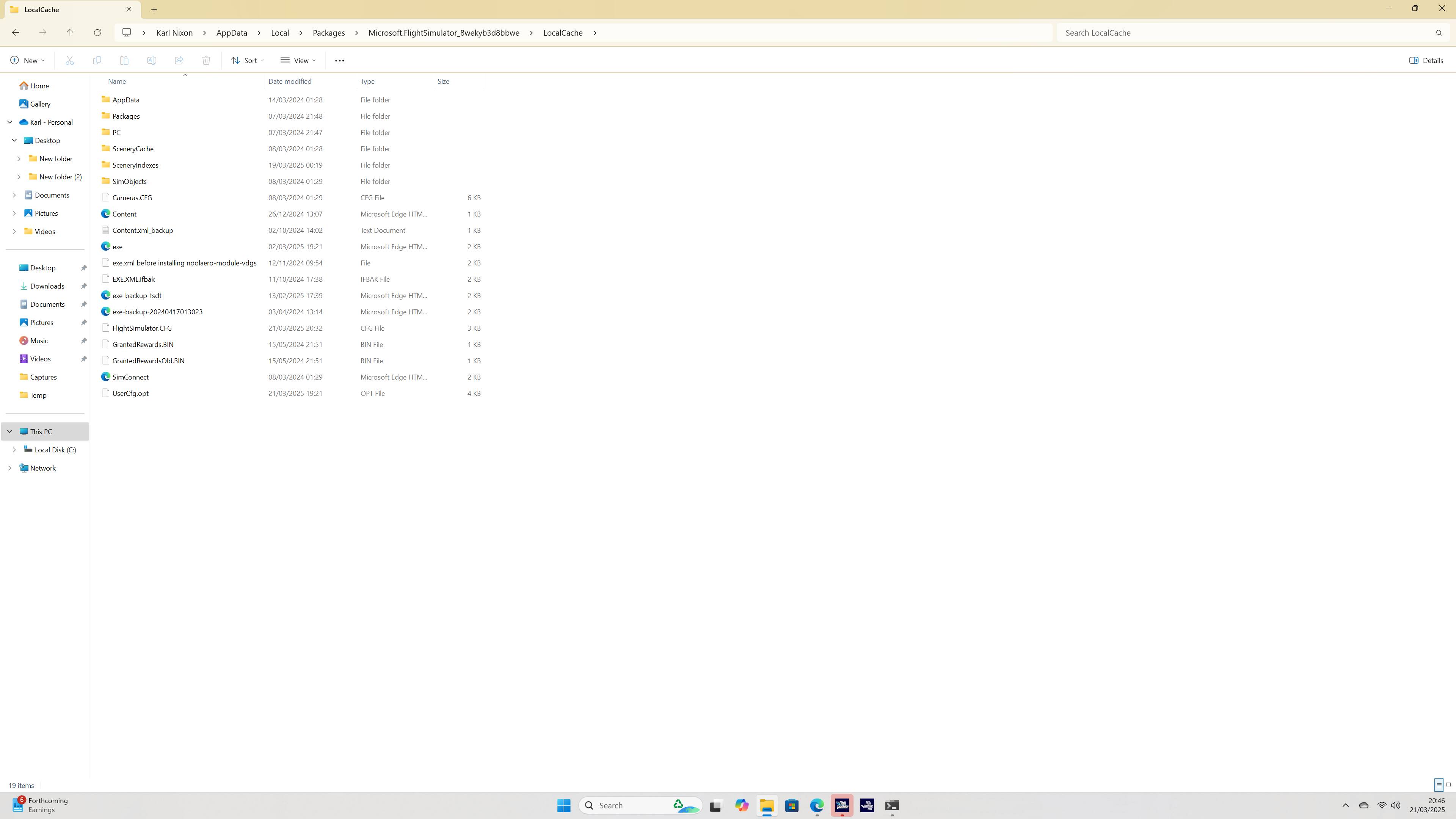1456x819 pixels.
Task: Click the search magnifier icon
Action: 1439,33
